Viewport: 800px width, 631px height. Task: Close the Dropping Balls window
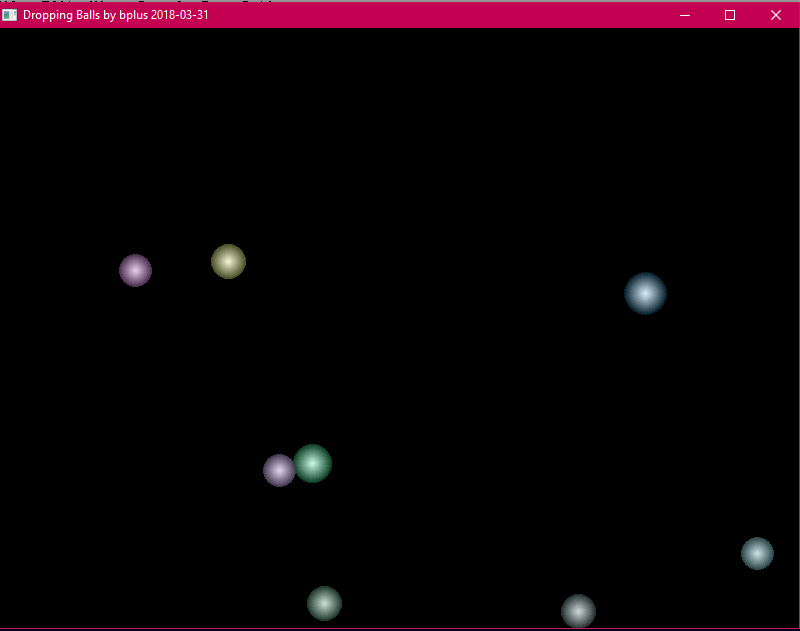776,15
